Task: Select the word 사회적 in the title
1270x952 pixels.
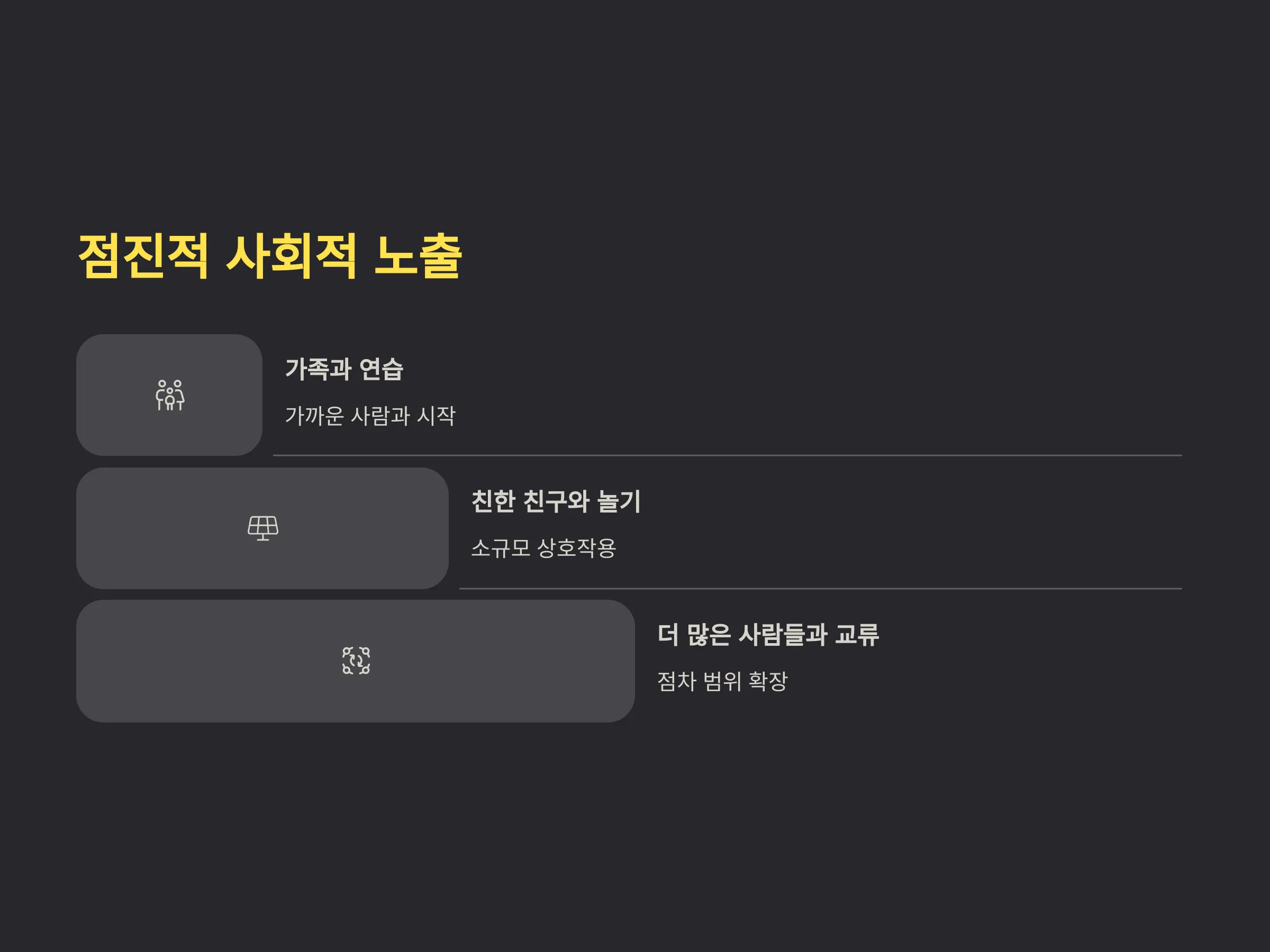Action: pos(292,257)
